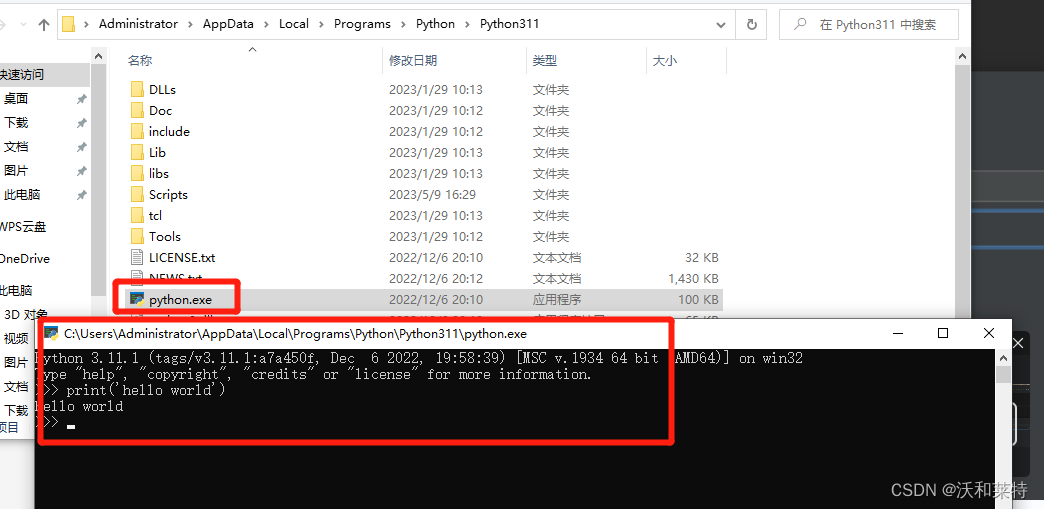Click the search box for Python311
Viewport: 1044px width, 509px height.
(x=868, y=25)
